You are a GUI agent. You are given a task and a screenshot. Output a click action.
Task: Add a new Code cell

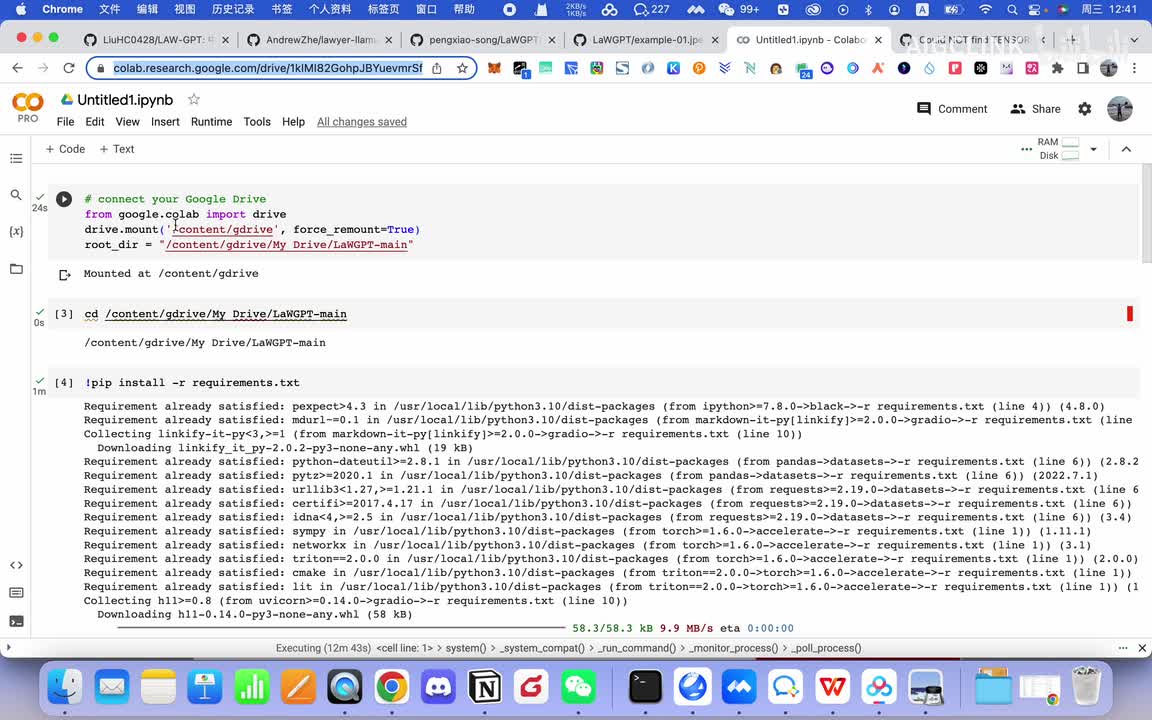pyautogui.click(x=65, y=149)
